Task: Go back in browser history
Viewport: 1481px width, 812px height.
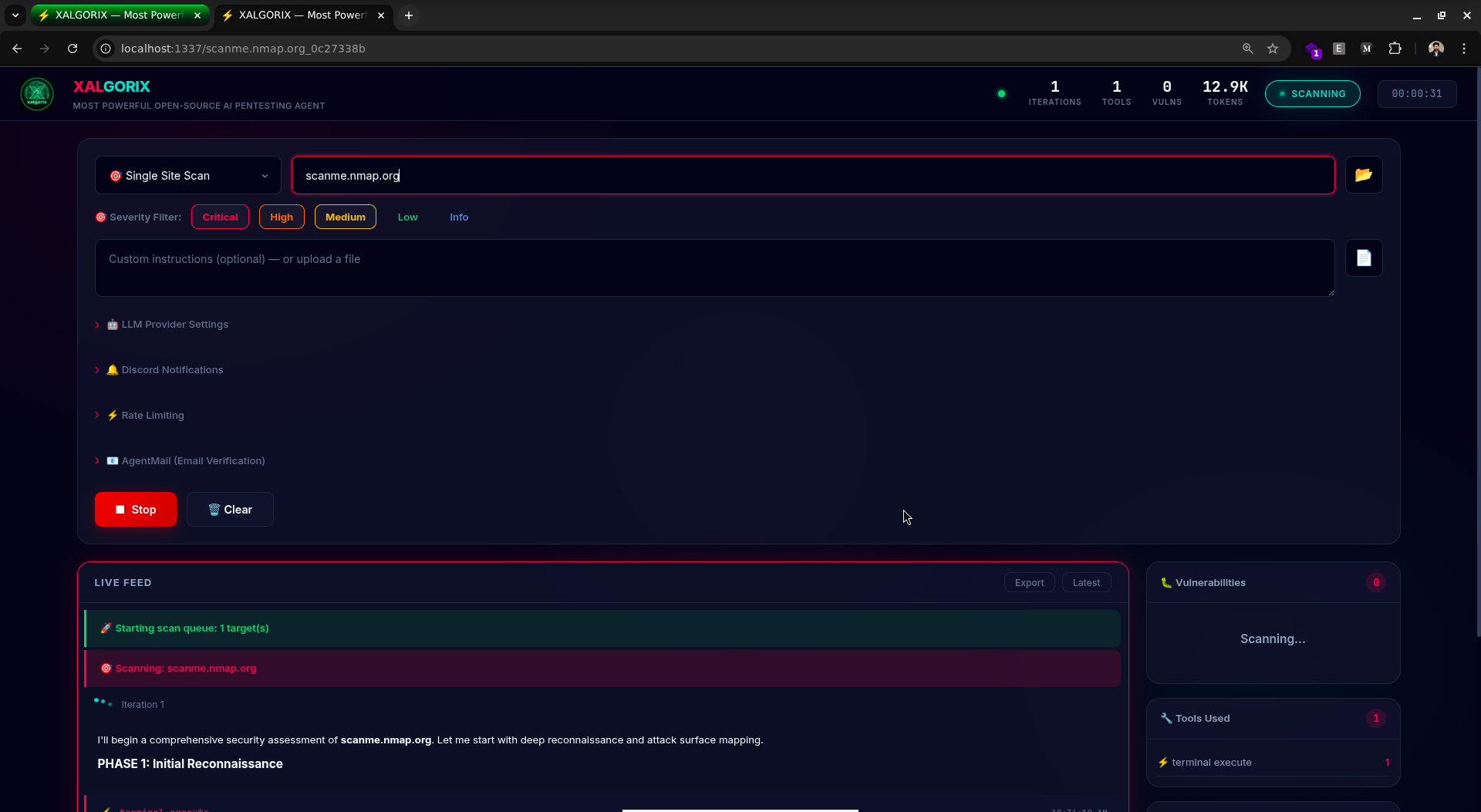Action: 17,49
